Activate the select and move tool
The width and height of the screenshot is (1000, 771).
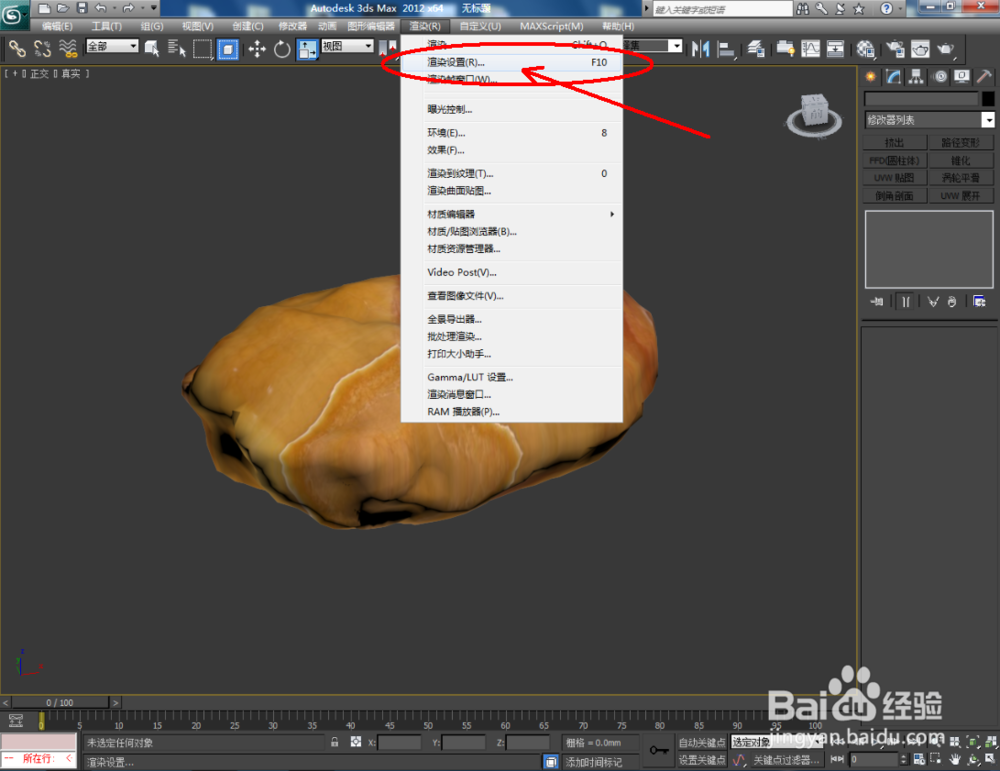257,48
